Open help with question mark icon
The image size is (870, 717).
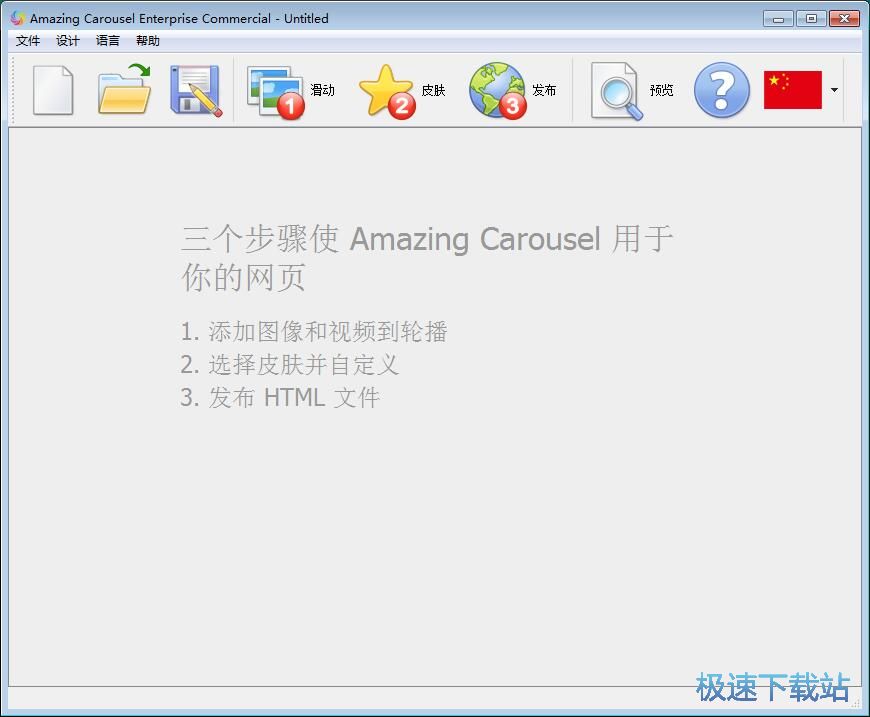click(722, 90)
